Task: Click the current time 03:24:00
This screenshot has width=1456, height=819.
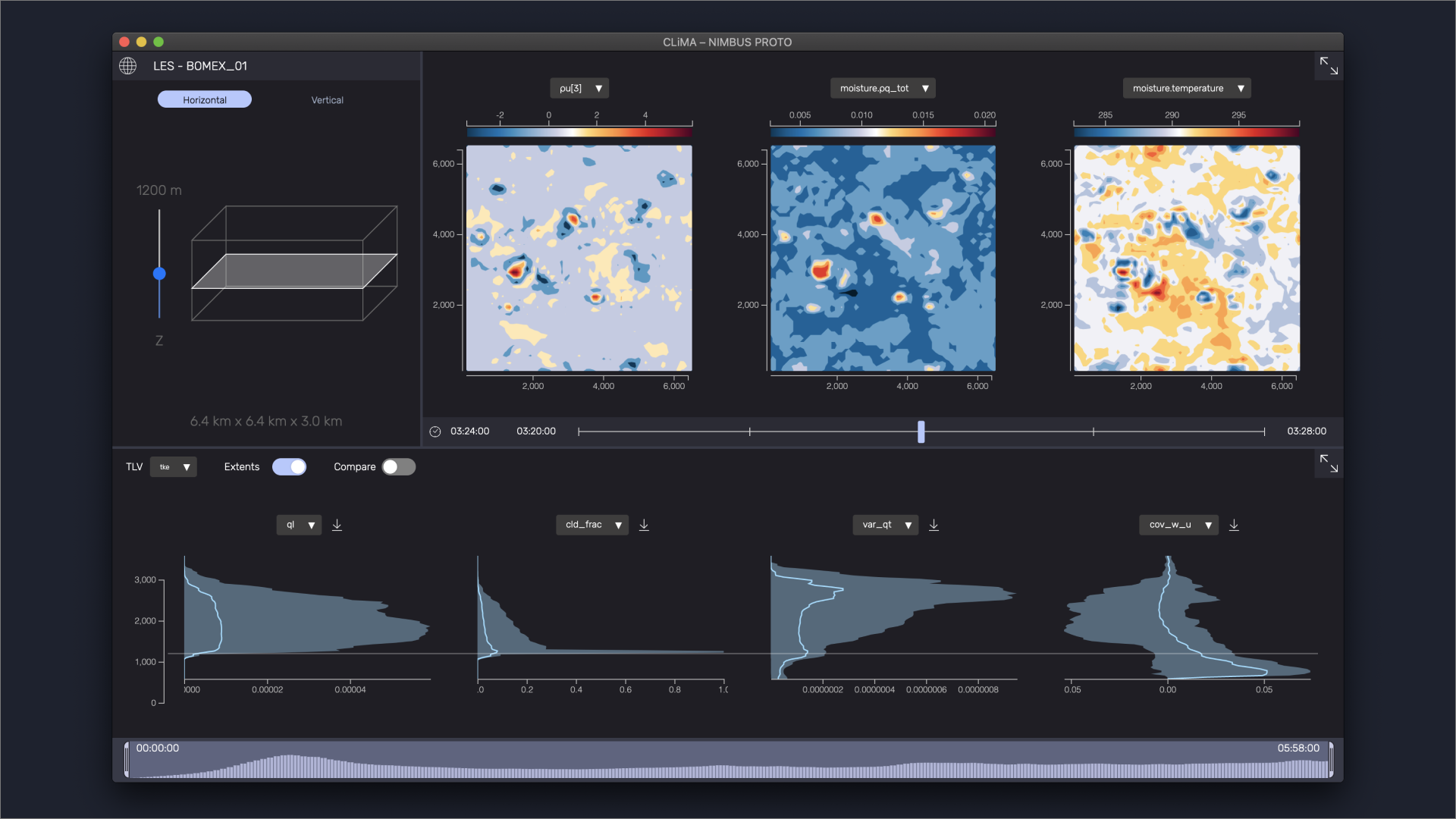Action: pos(470,431)
